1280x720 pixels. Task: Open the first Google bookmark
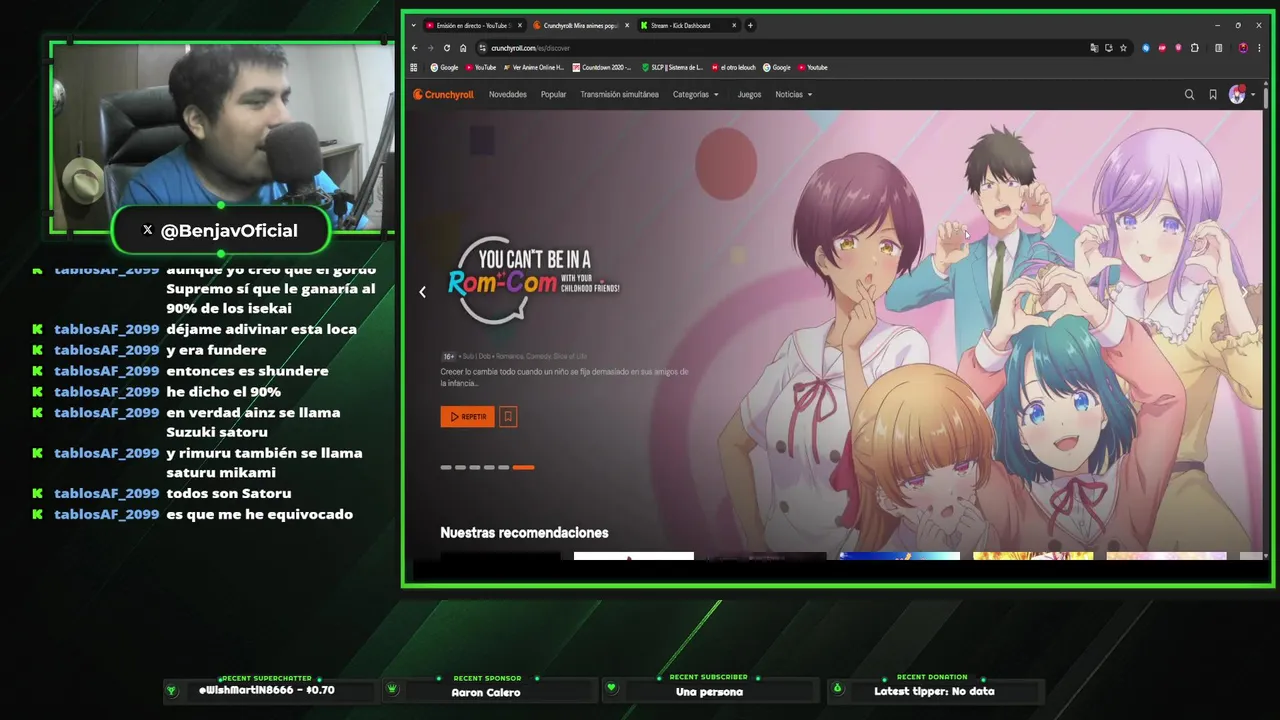444,68
